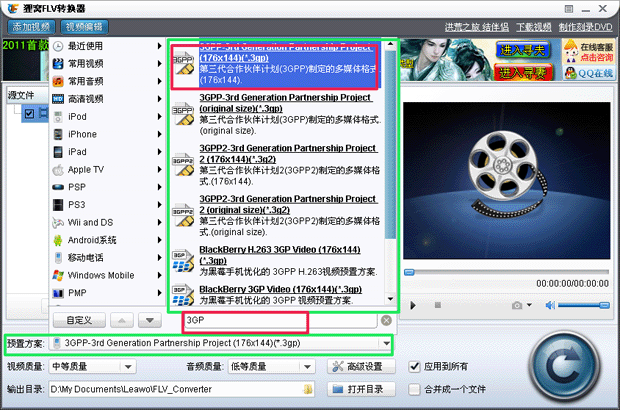Open the 下载视频 download video link
Viewport: 620px width, 410px height.
point(534,27)
